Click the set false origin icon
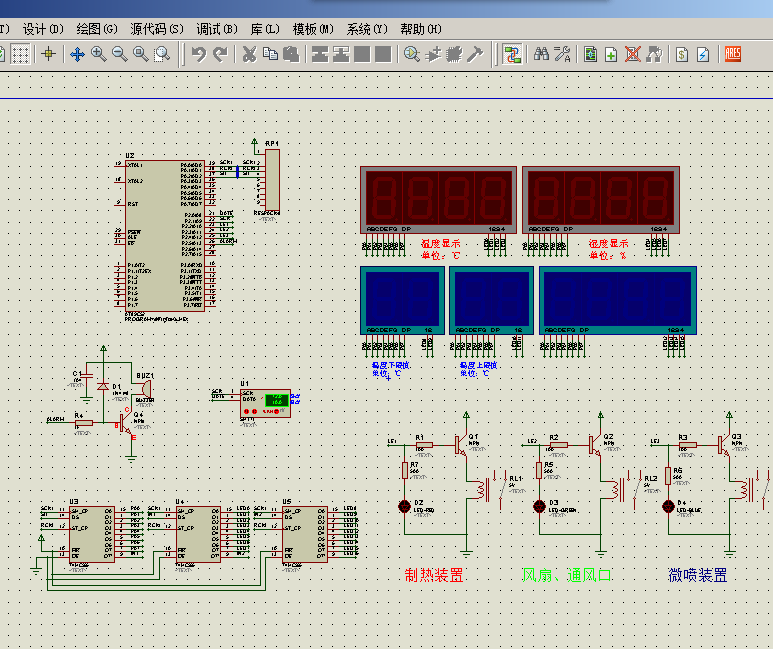This screenshot has width=773, height=649. [48, 54]
